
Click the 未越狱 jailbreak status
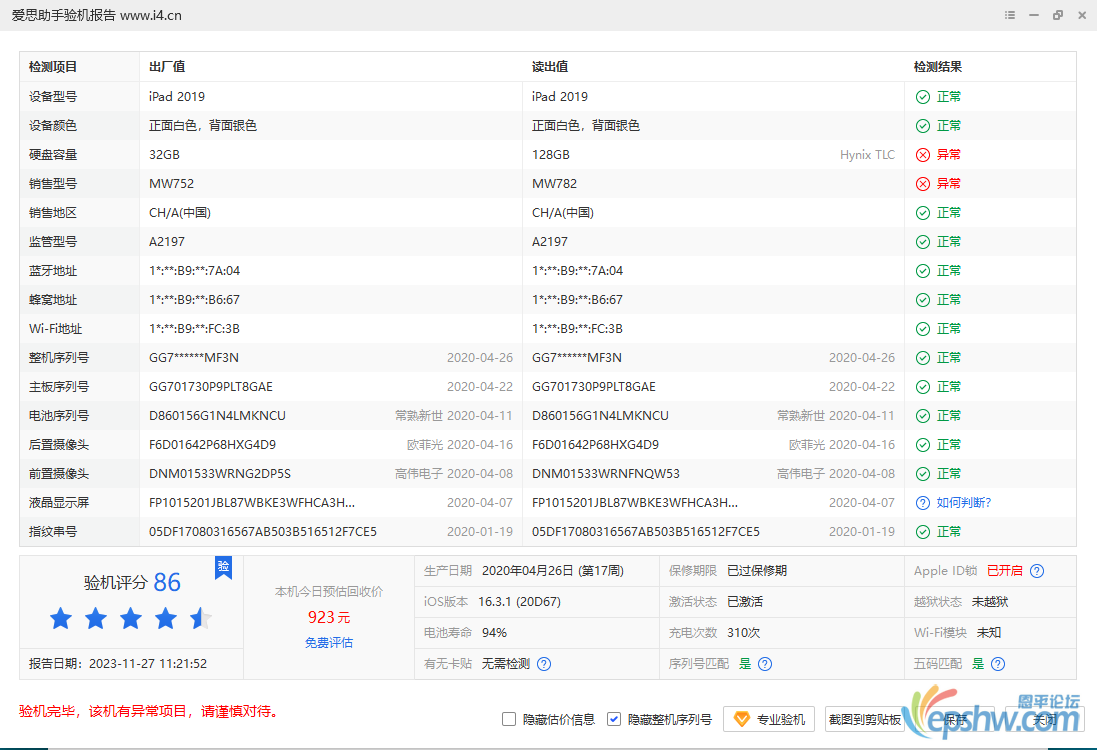990,602
